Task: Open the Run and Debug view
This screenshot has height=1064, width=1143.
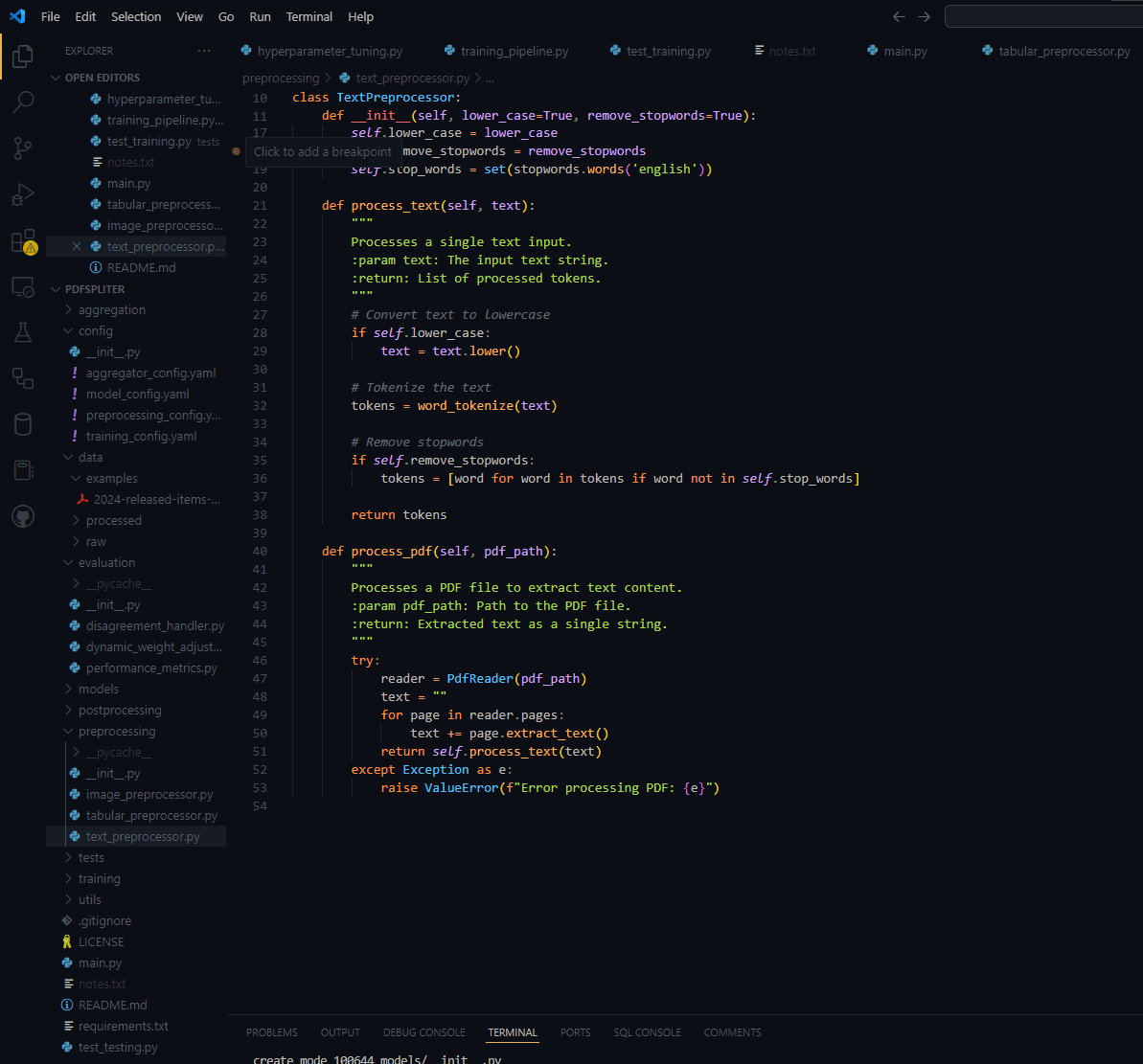Action: [x=23, y=195]
